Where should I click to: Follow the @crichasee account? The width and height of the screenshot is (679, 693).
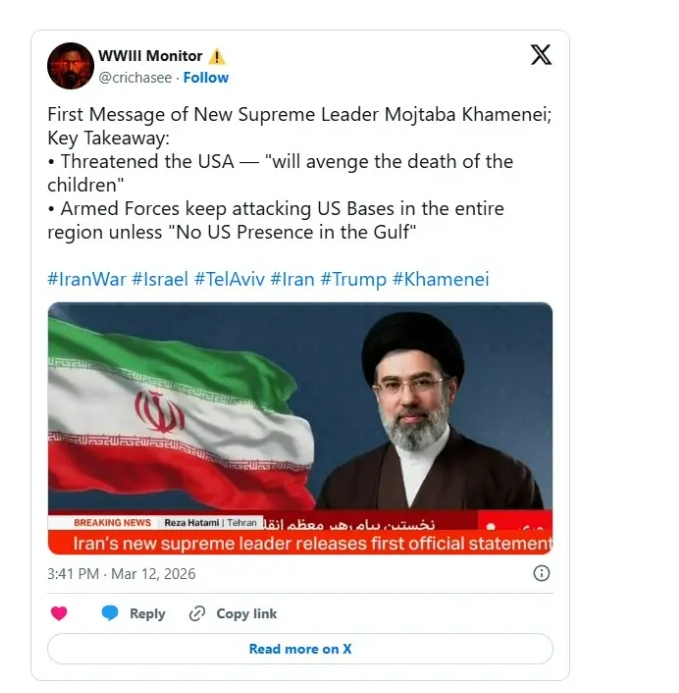(x=206, y=78)
